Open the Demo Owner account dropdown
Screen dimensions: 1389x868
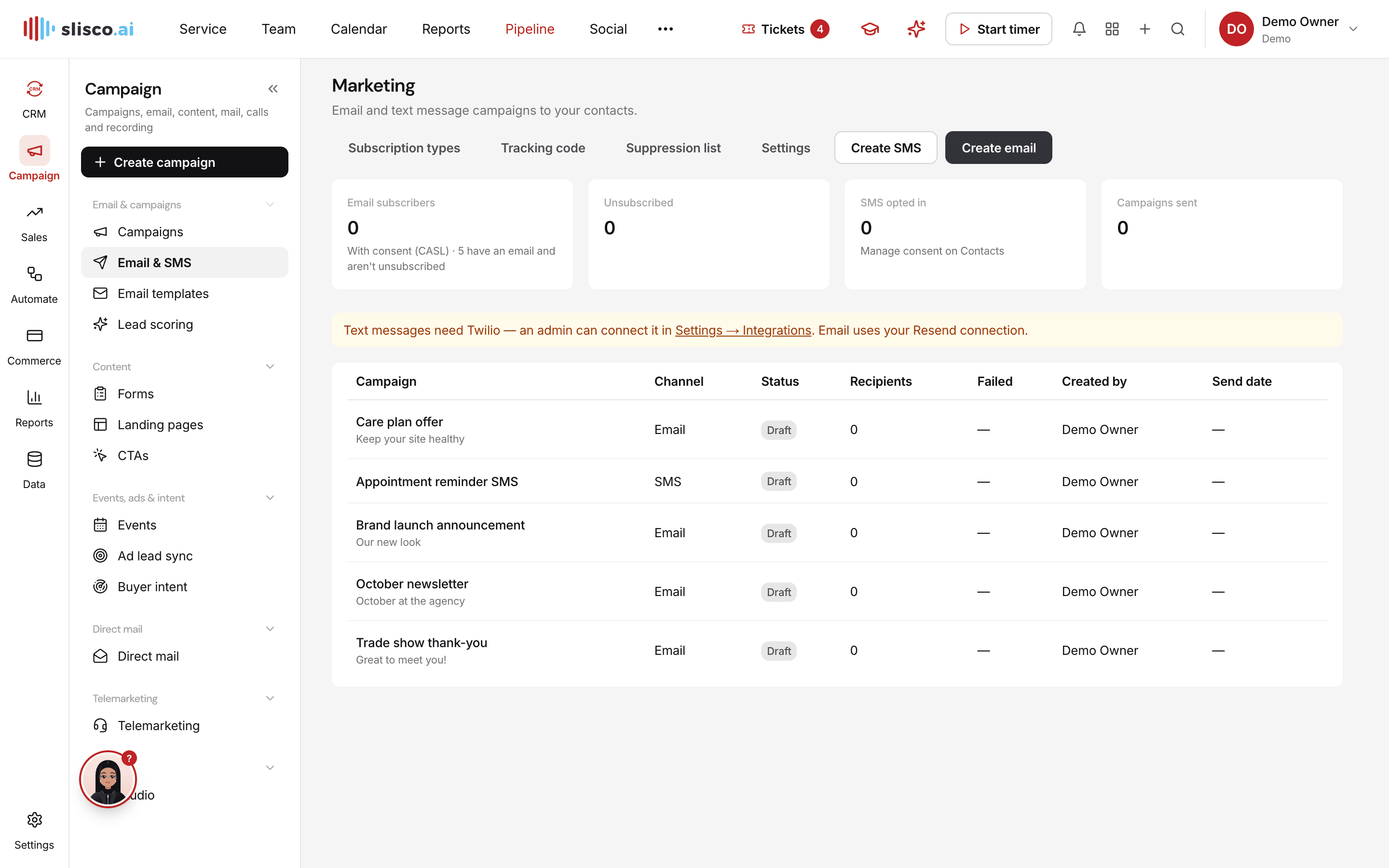(x=1290, y=29)
